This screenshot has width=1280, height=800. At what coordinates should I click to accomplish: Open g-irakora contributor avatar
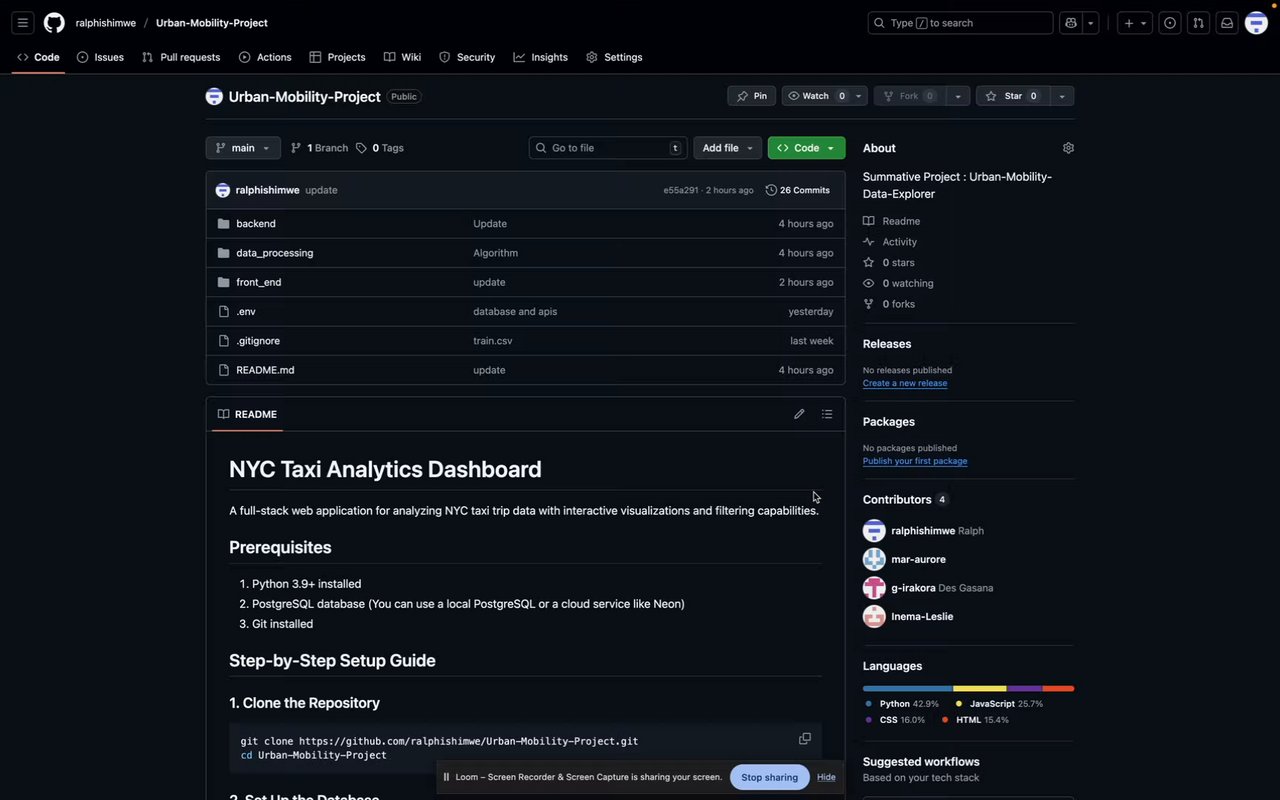(x=874, y=588)
